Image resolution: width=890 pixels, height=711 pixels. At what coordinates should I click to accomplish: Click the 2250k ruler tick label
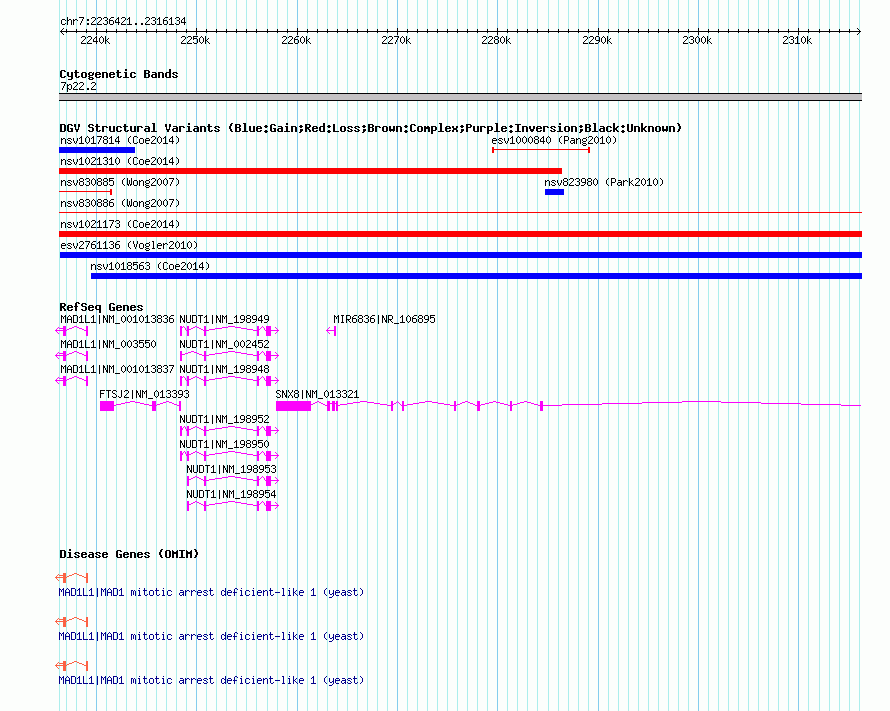[x=195, y=40]
